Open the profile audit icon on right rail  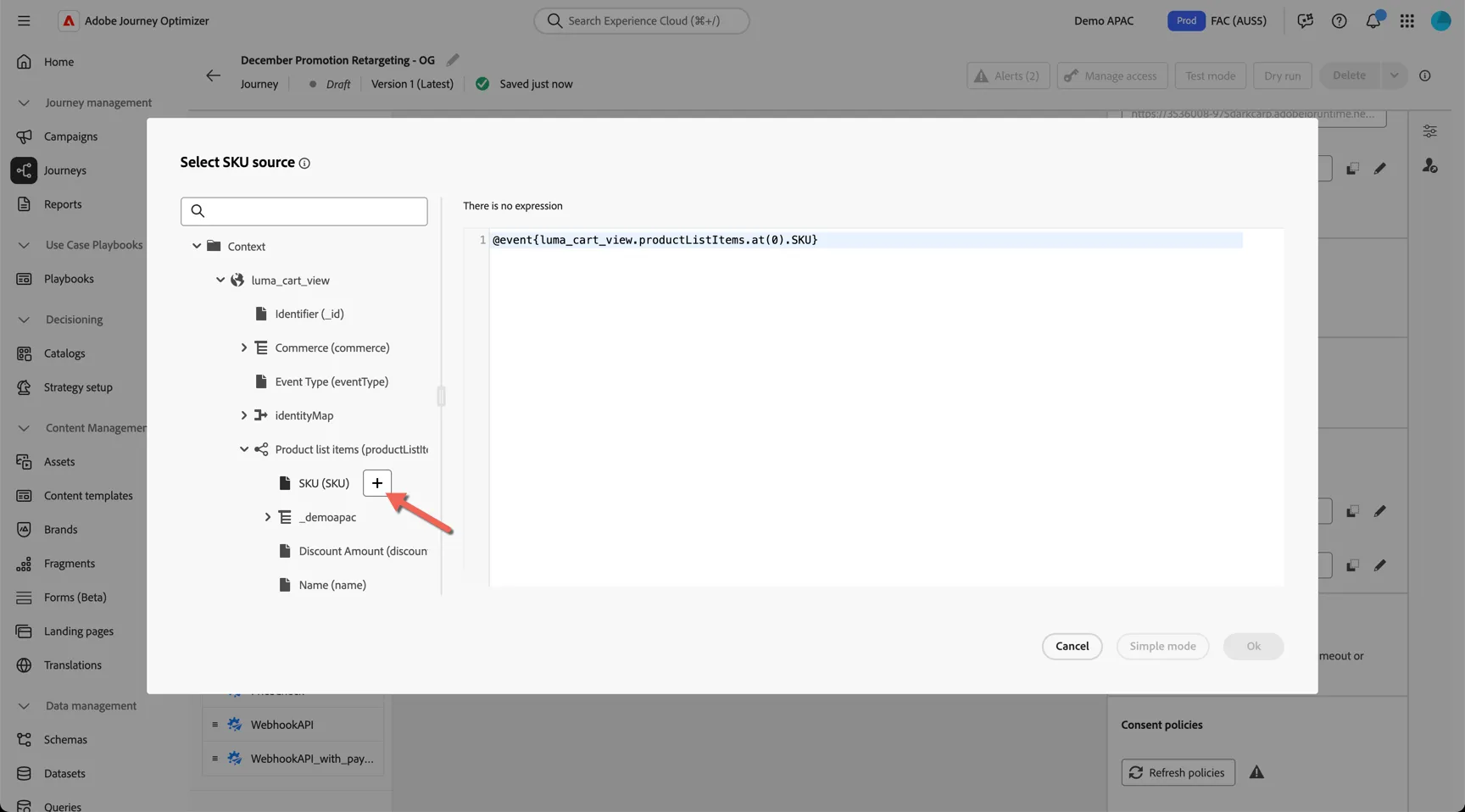(x=1429, y=166)
